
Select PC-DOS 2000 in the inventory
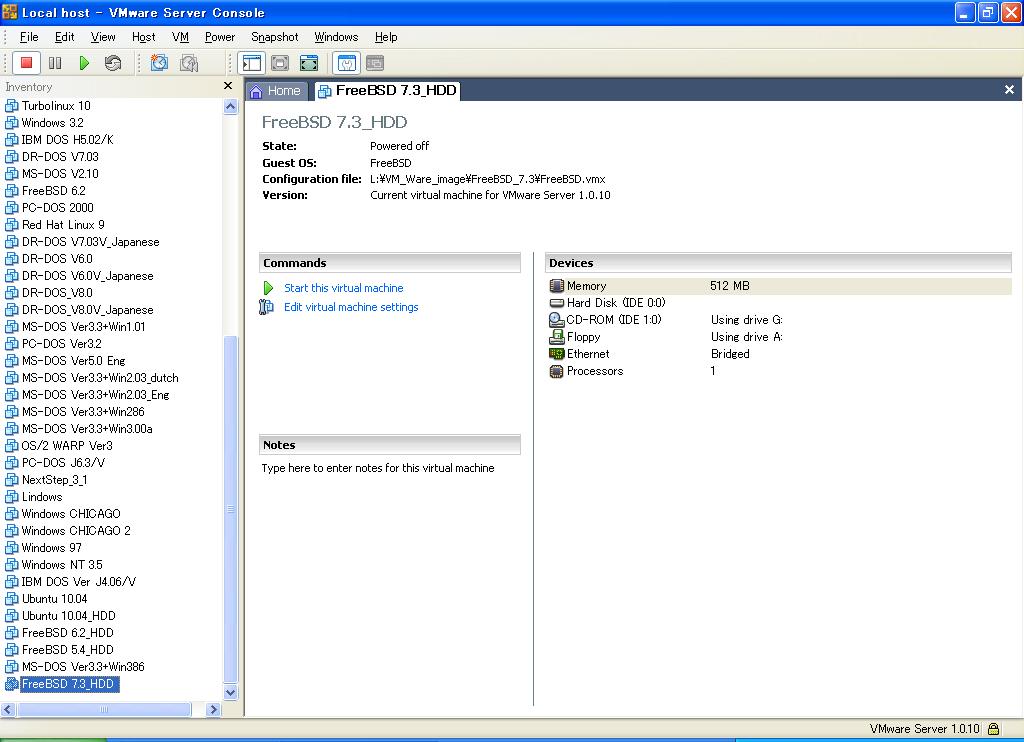click(x=57, y=208)
